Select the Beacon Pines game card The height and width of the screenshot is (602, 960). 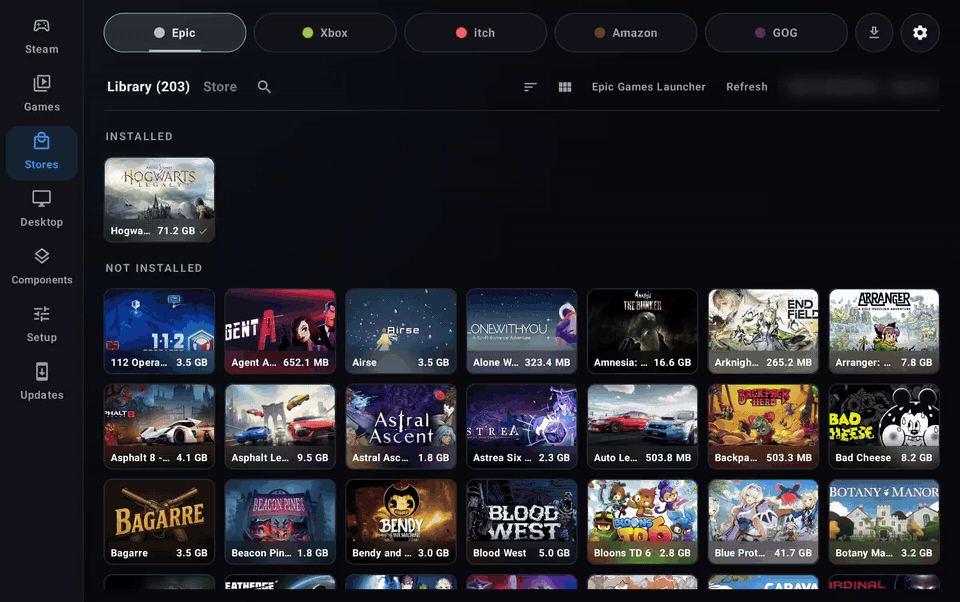point(280,522)
